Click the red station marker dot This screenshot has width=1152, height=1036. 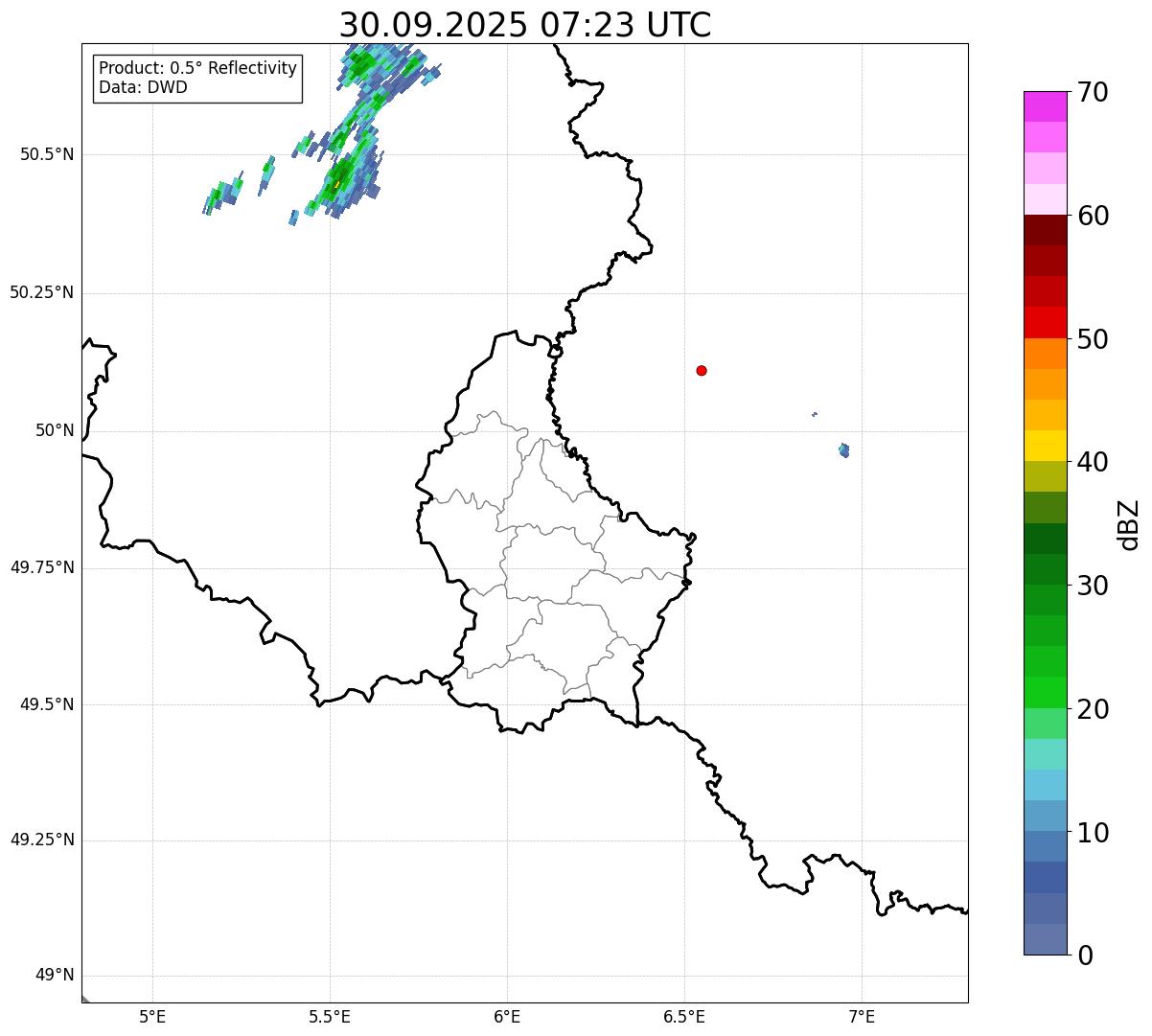pos(702,370)
